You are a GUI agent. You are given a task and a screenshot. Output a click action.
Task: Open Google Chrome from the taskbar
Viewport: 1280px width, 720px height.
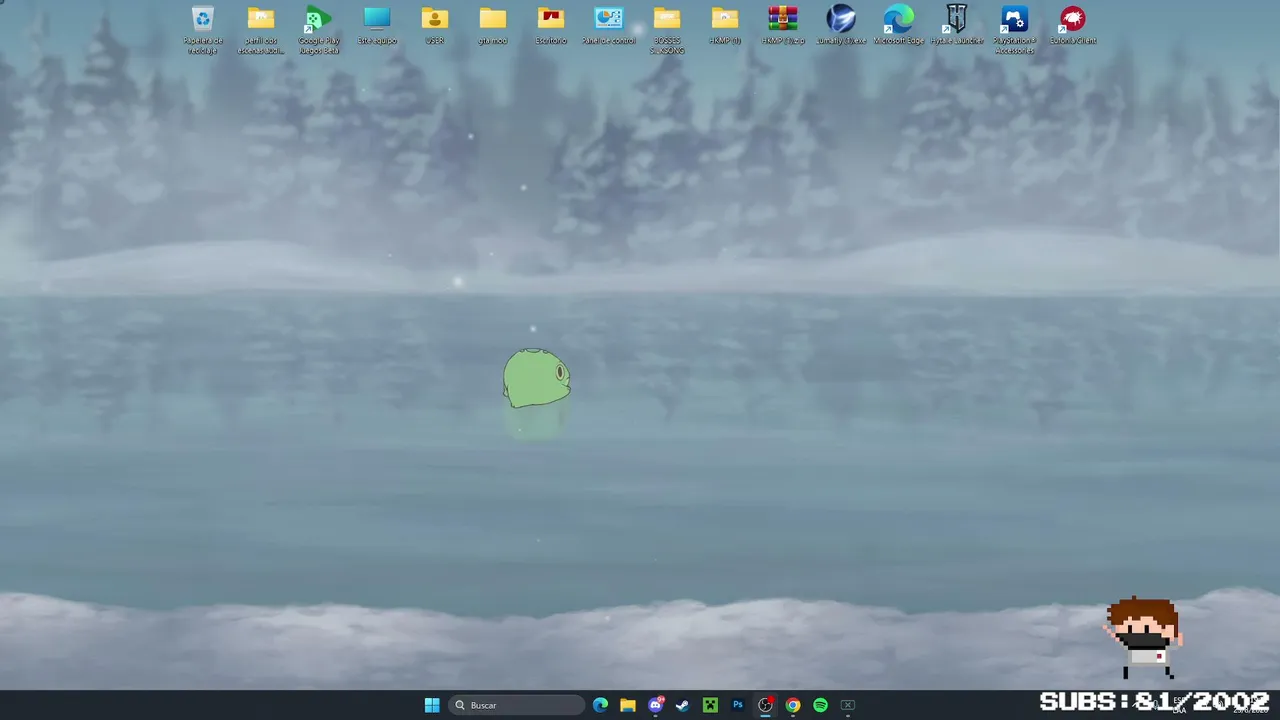coord(793,705)
